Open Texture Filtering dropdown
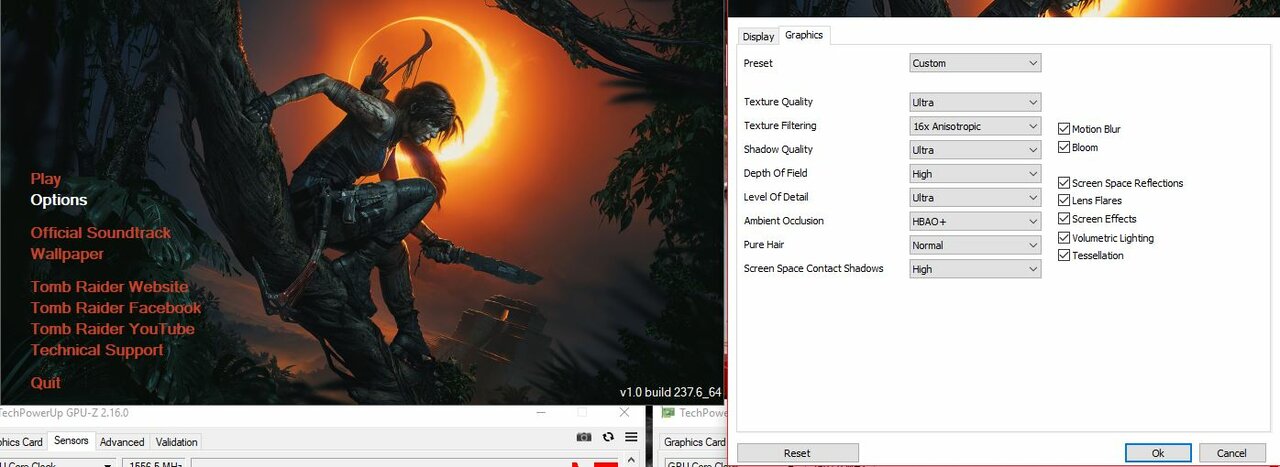 (975, 126)
